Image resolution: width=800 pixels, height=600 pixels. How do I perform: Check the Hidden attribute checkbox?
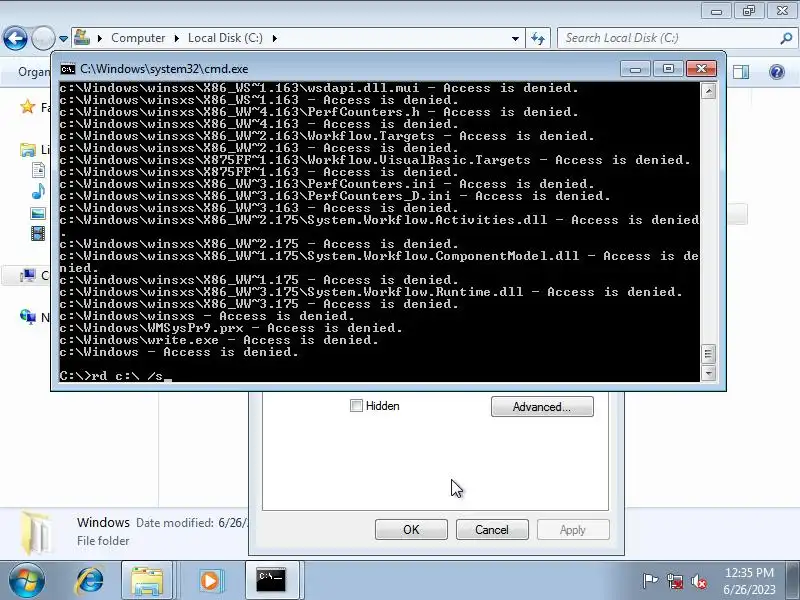(x=356, y=406)
